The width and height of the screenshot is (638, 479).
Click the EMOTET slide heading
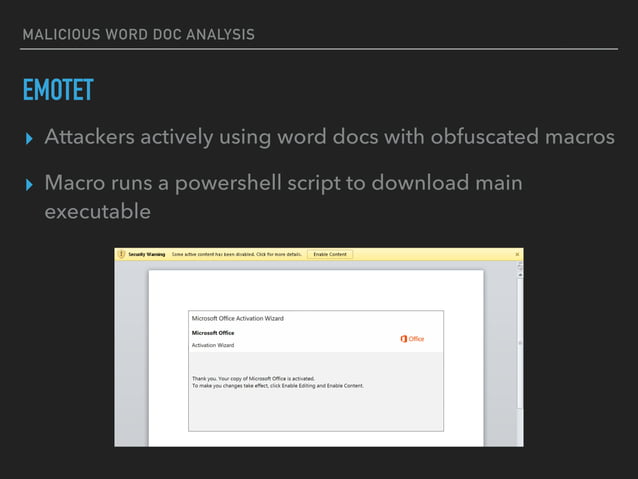pyautogui.click(x=58, y=90)
